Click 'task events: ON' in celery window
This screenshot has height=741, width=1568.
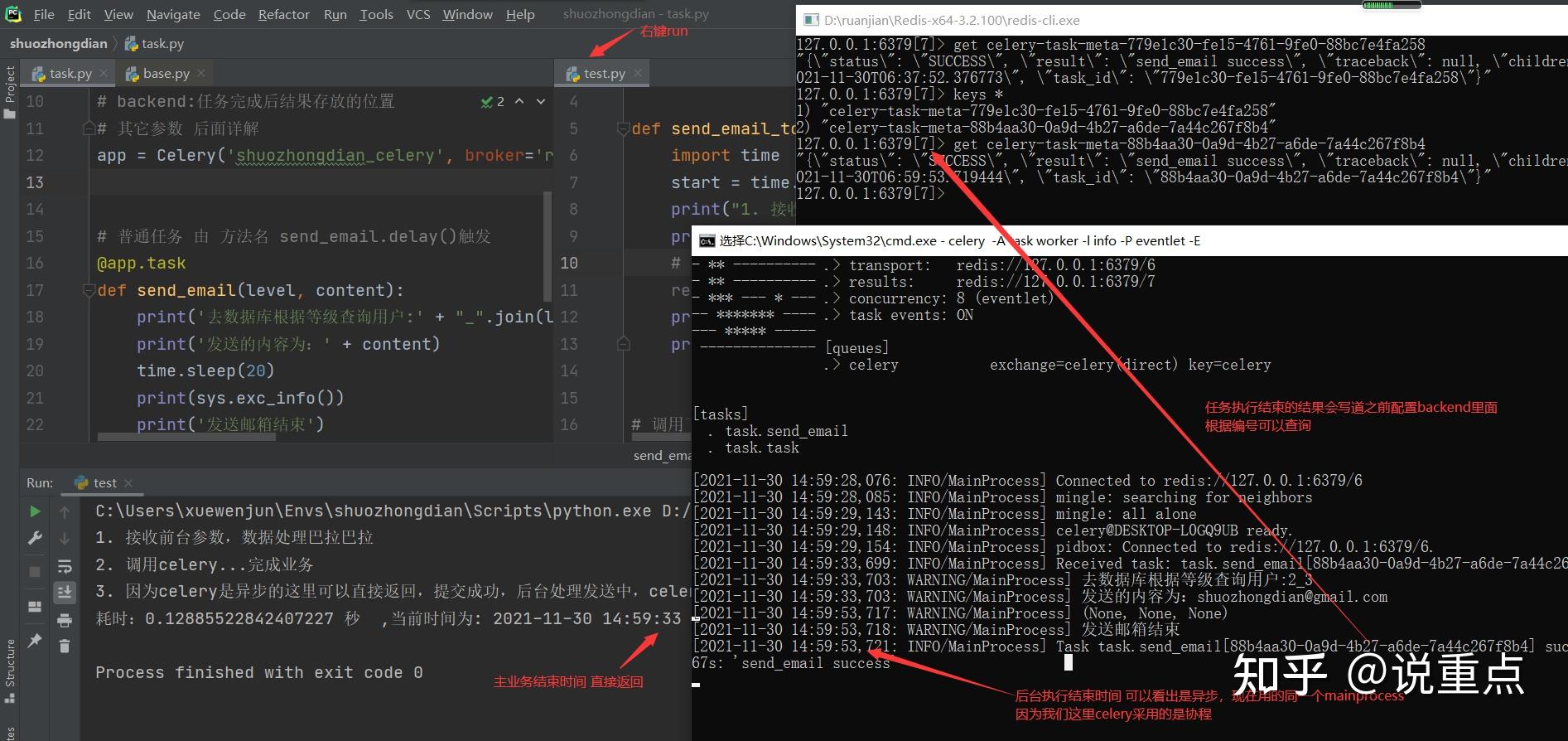[911, 315]
